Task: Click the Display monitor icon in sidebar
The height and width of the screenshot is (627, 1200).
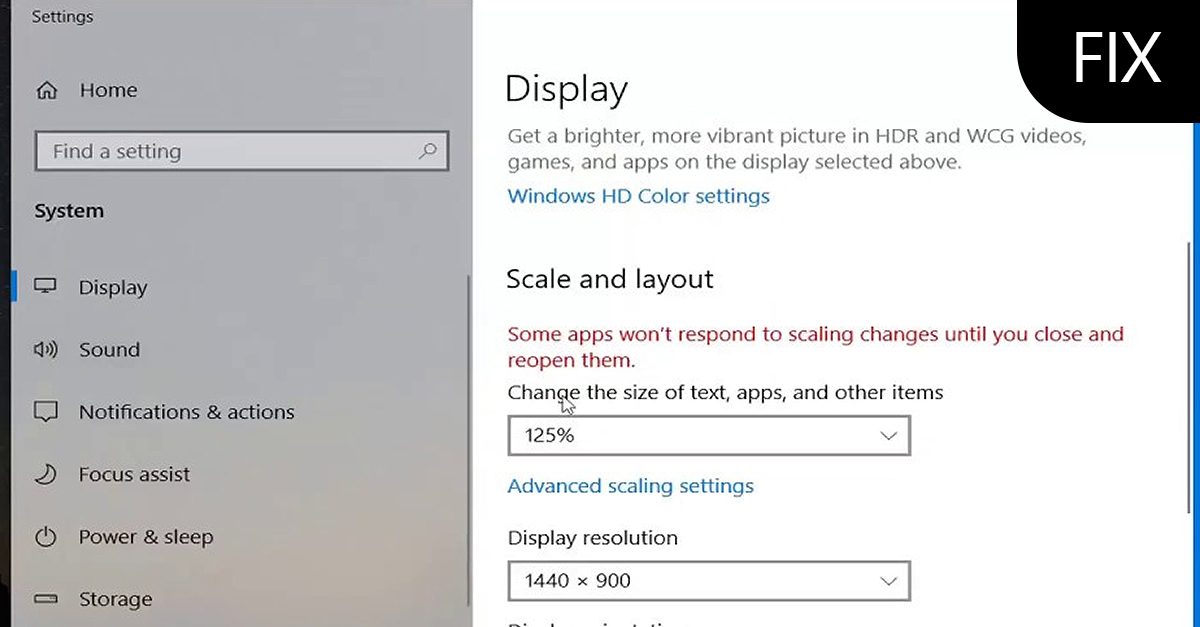Action: pos(46,286)
